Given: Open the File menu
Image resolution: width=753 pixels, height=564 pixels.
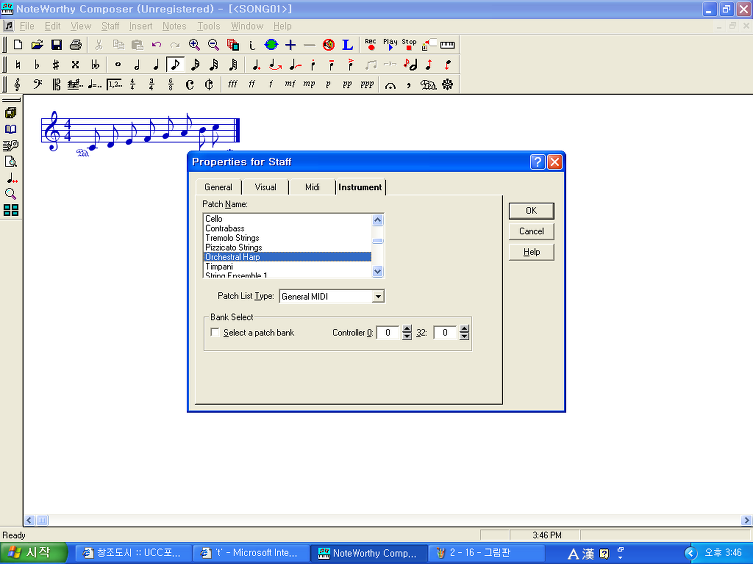Looking at the screenshot, I should pyautogui.click(x=27, y=26).
